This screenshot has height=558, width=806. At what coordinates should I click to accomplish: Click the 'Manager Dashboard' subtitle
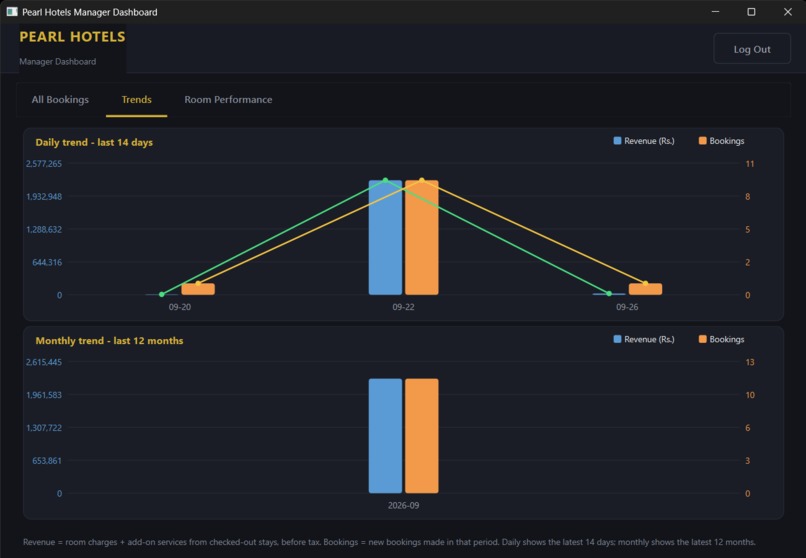pos(58,62)
